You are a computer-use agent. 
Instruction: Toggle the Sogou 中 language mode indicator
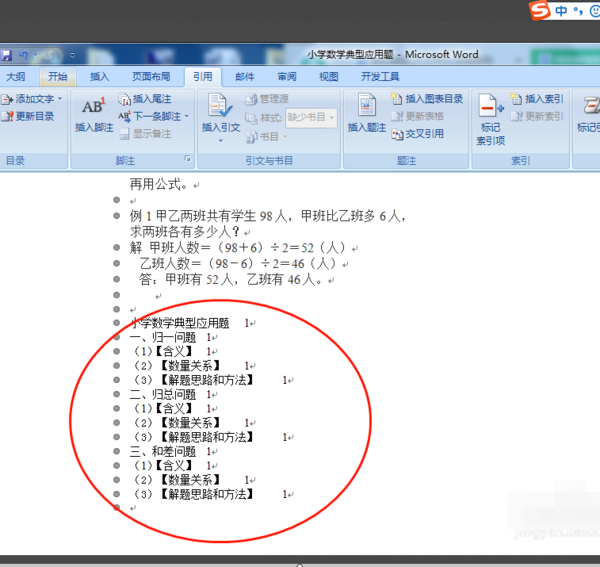coord(561,11)
